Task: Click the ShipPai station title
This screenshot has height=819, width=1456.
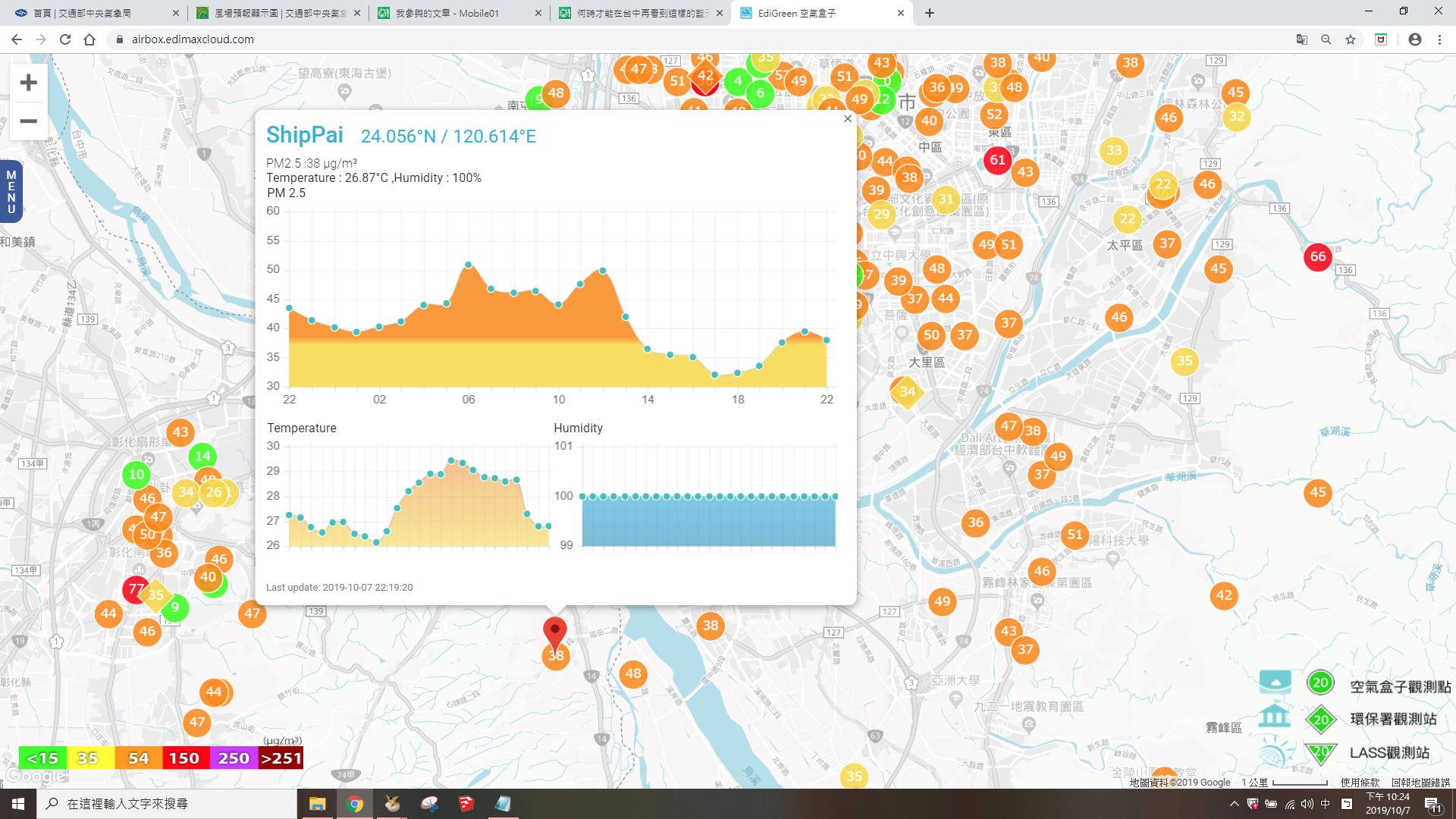Action: (304, 135)
